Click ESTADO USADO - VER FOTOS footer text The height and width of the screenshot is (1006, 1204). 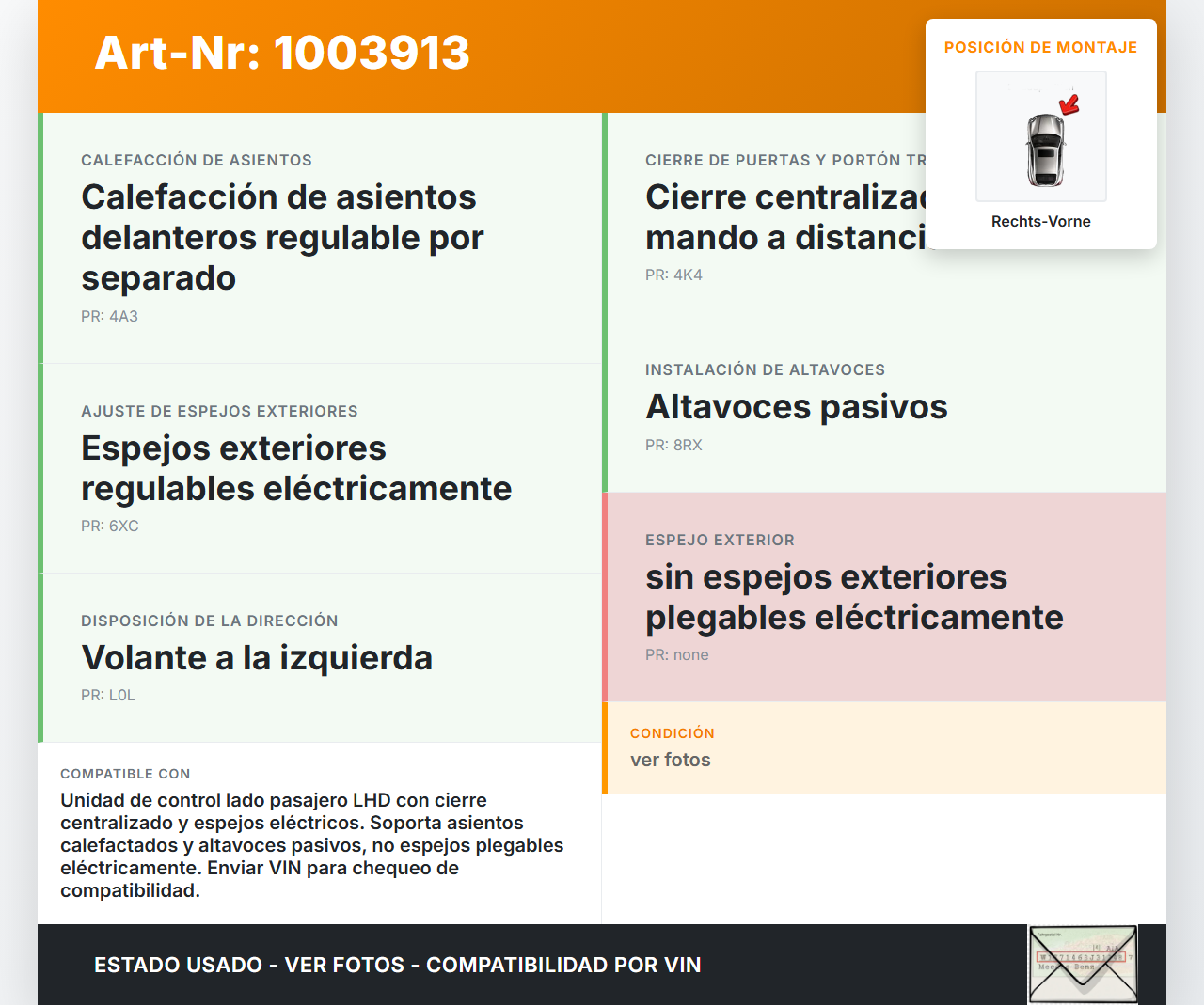coord(397,965)
